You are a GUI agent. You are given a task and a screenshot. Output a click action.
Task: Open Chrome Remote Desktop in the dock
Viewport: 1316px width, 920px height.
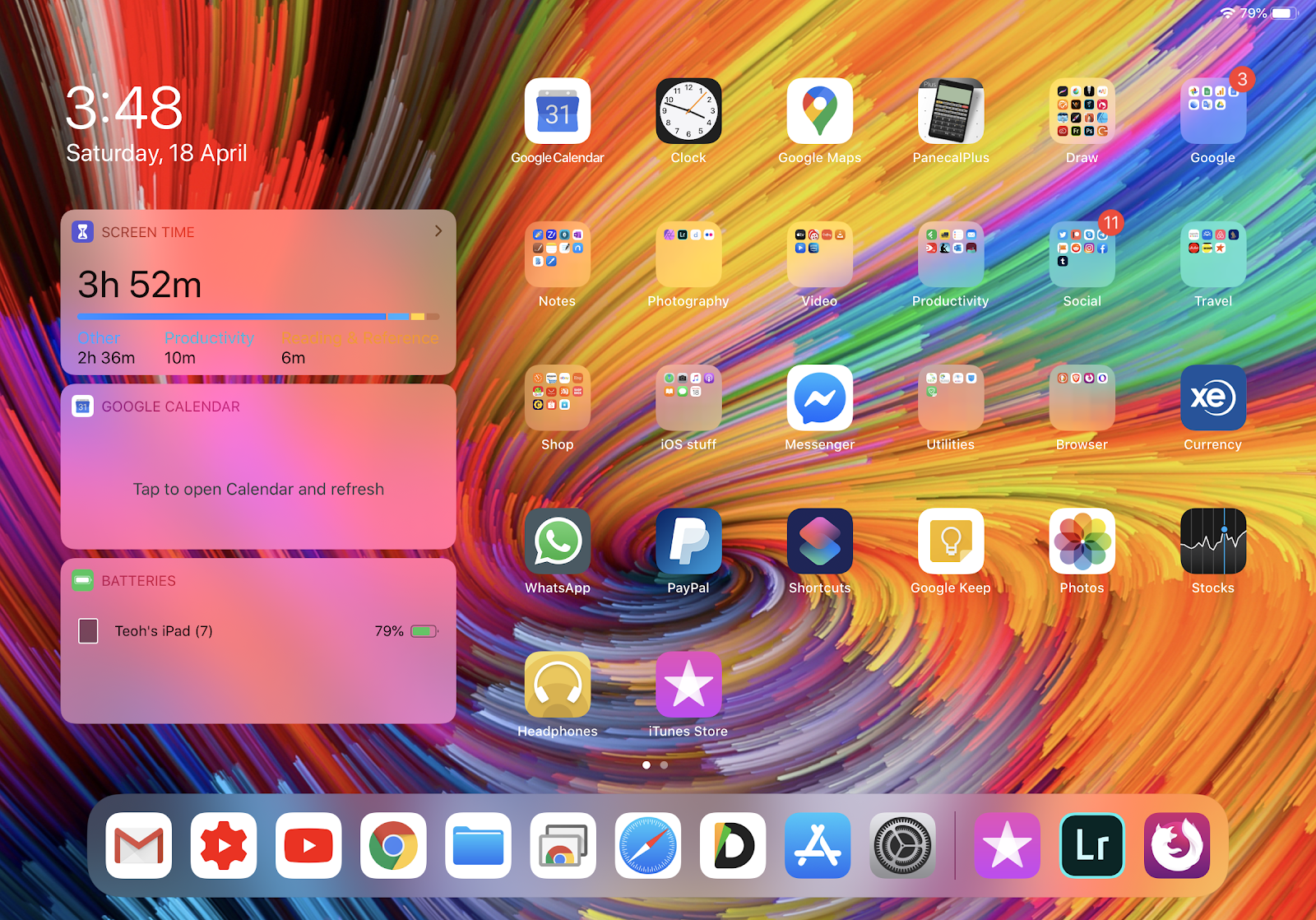coord(563,846)
